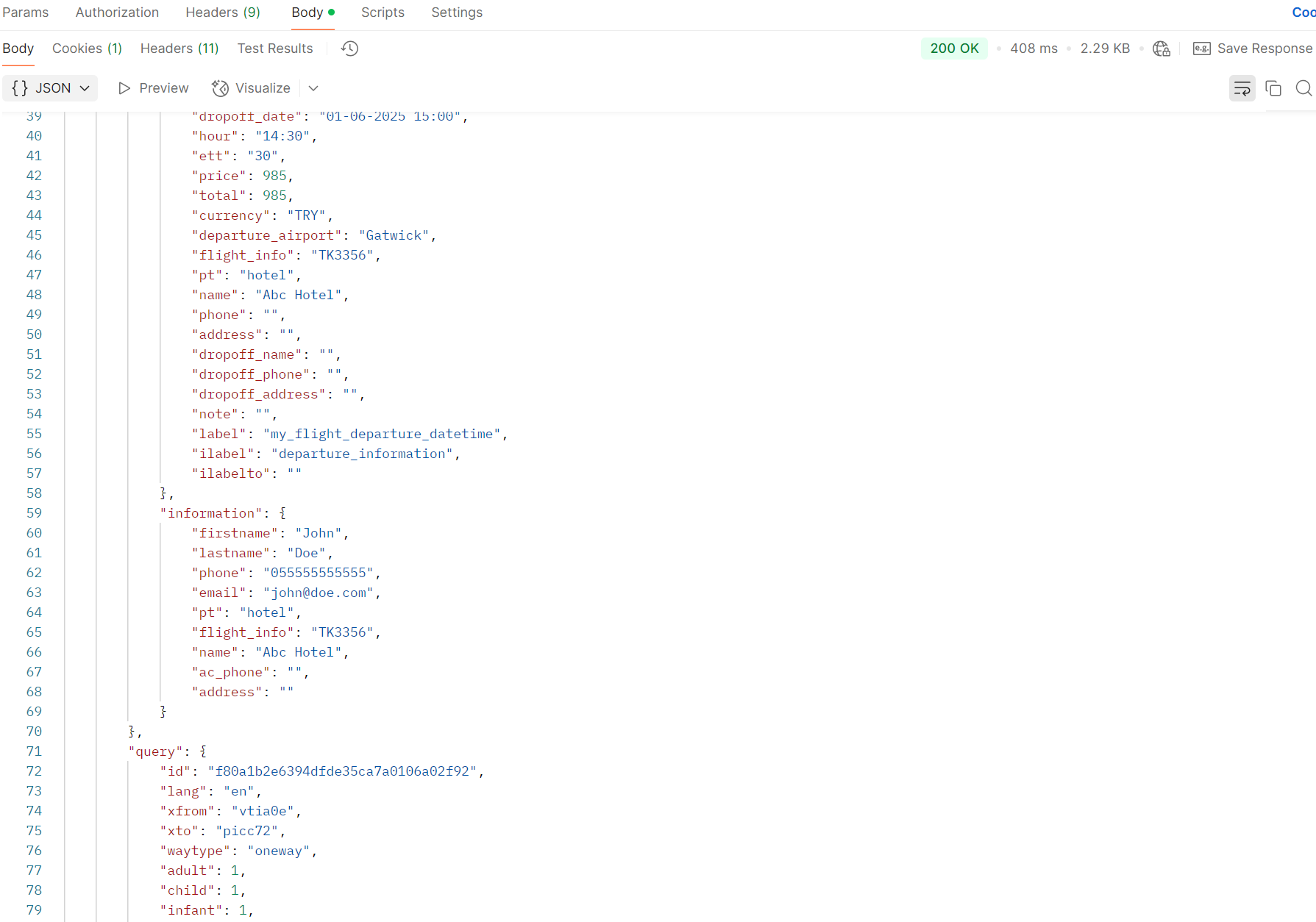
Task: Open the request Headers (9) tab
Action: [x=222, y=12]
